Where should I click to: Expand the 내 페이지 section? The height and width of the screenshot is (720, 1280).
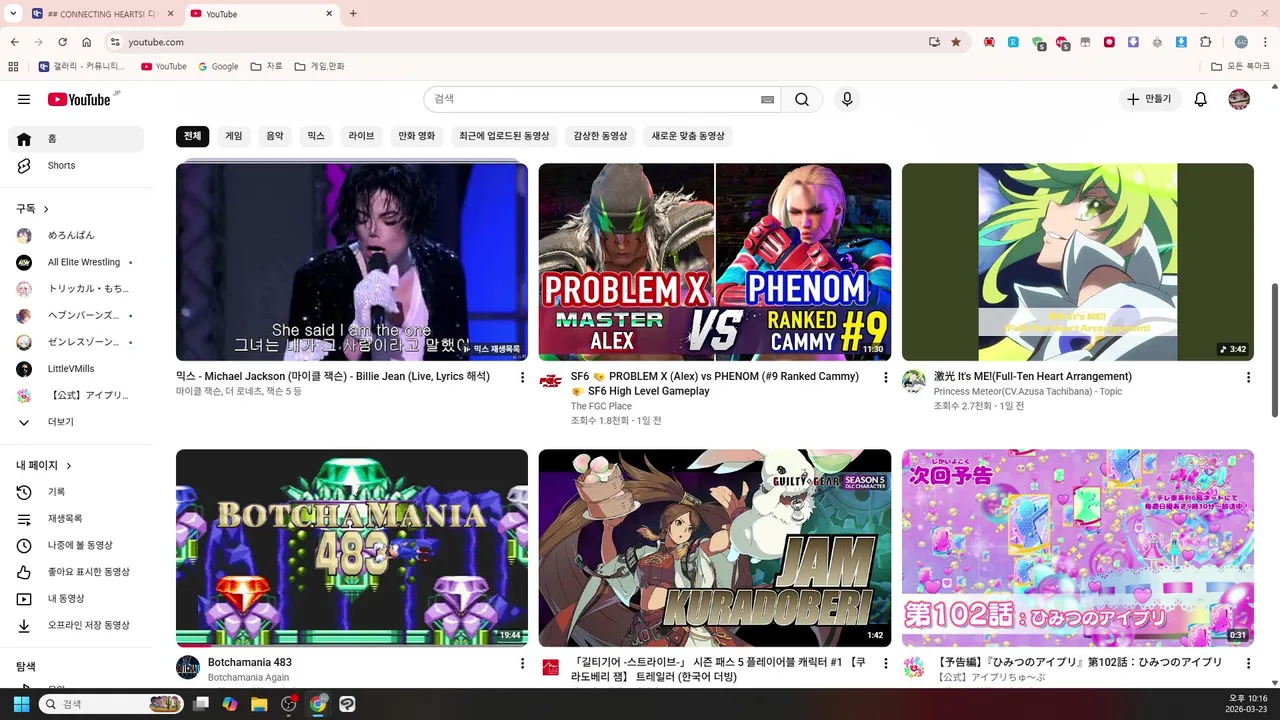[x=44, y=465]
